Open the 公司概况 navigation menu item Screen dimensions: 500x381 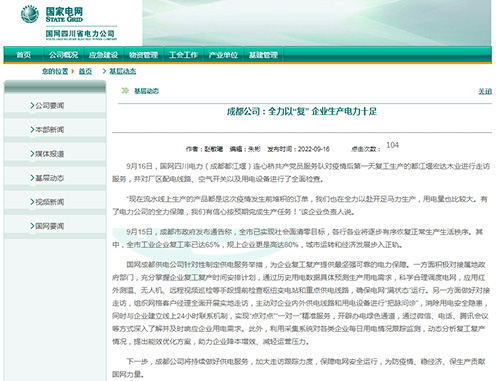(63, 55)
